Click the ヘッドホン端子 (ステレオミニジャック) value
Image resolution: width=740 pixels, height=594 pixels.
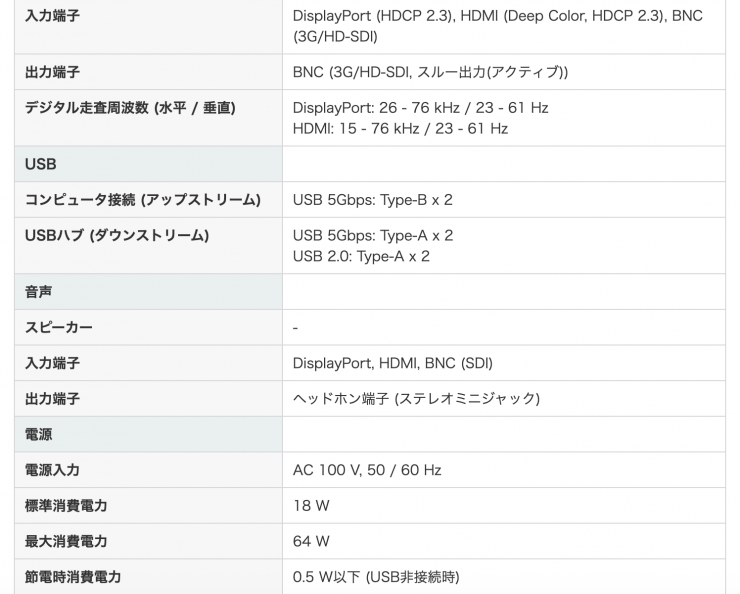416,399
